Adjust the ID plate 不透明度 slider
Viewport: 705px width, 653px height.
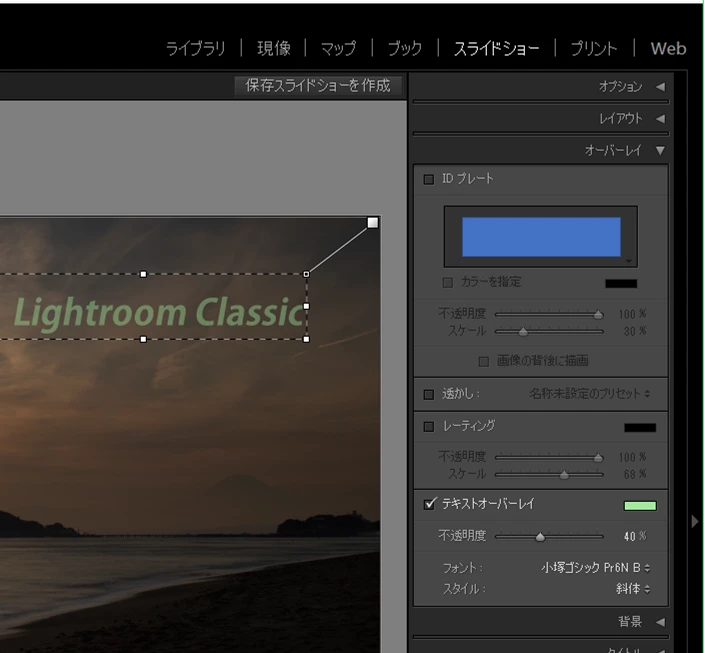coord(598,315)
